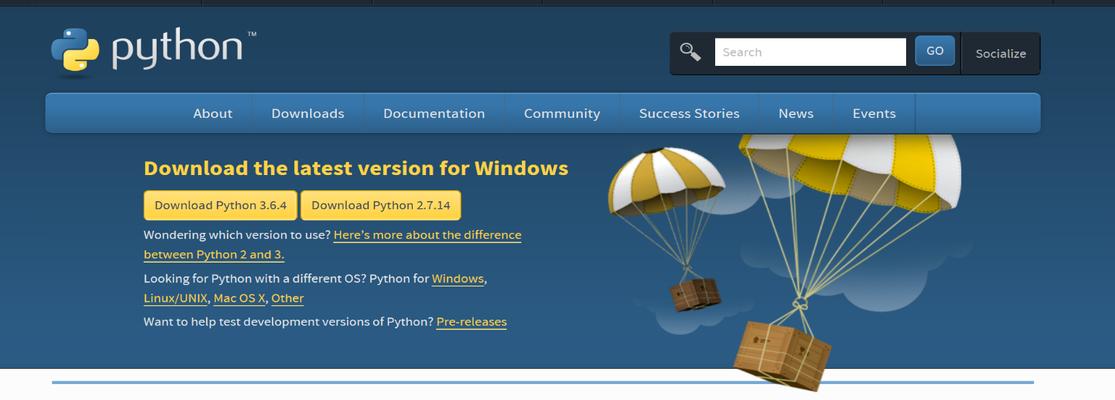
Task: Open the News menu item
Action: (x=796, y=114)
